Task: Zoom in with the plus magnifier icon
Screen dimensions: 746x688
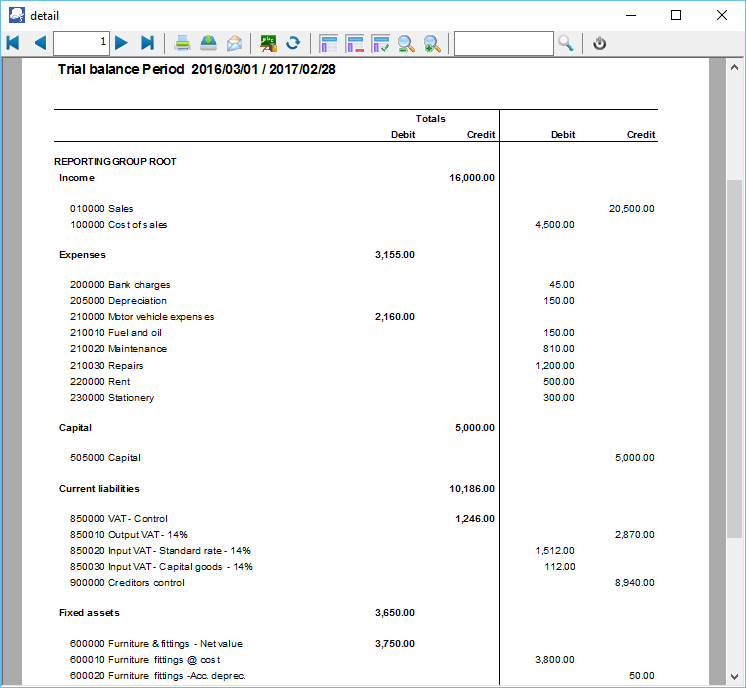Action: (x=432, y=43)
